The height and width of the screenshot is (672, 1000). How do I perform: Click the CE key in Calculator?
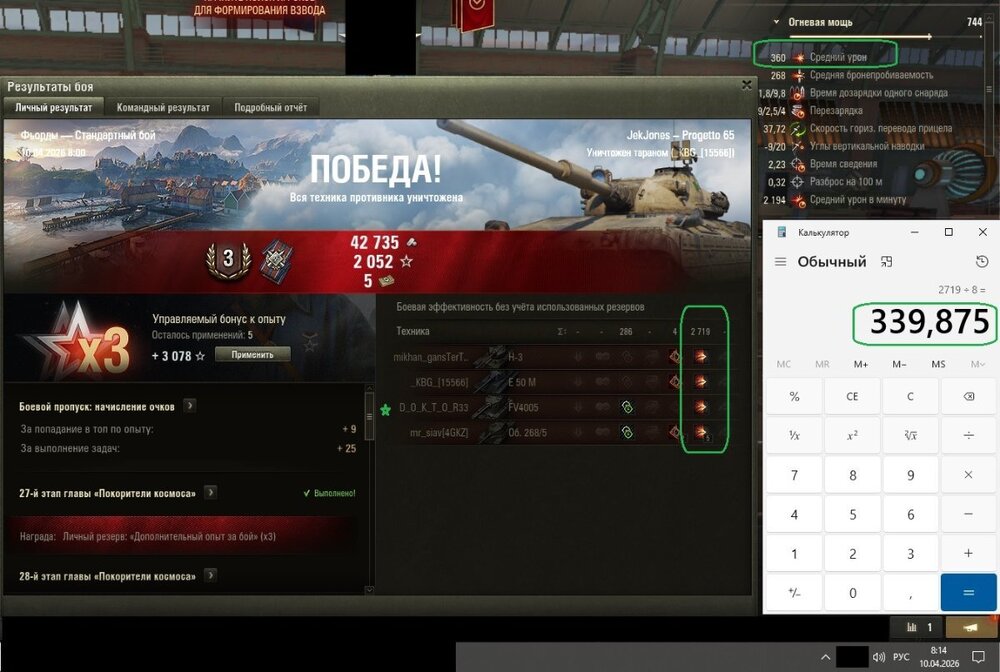point(852,396)
